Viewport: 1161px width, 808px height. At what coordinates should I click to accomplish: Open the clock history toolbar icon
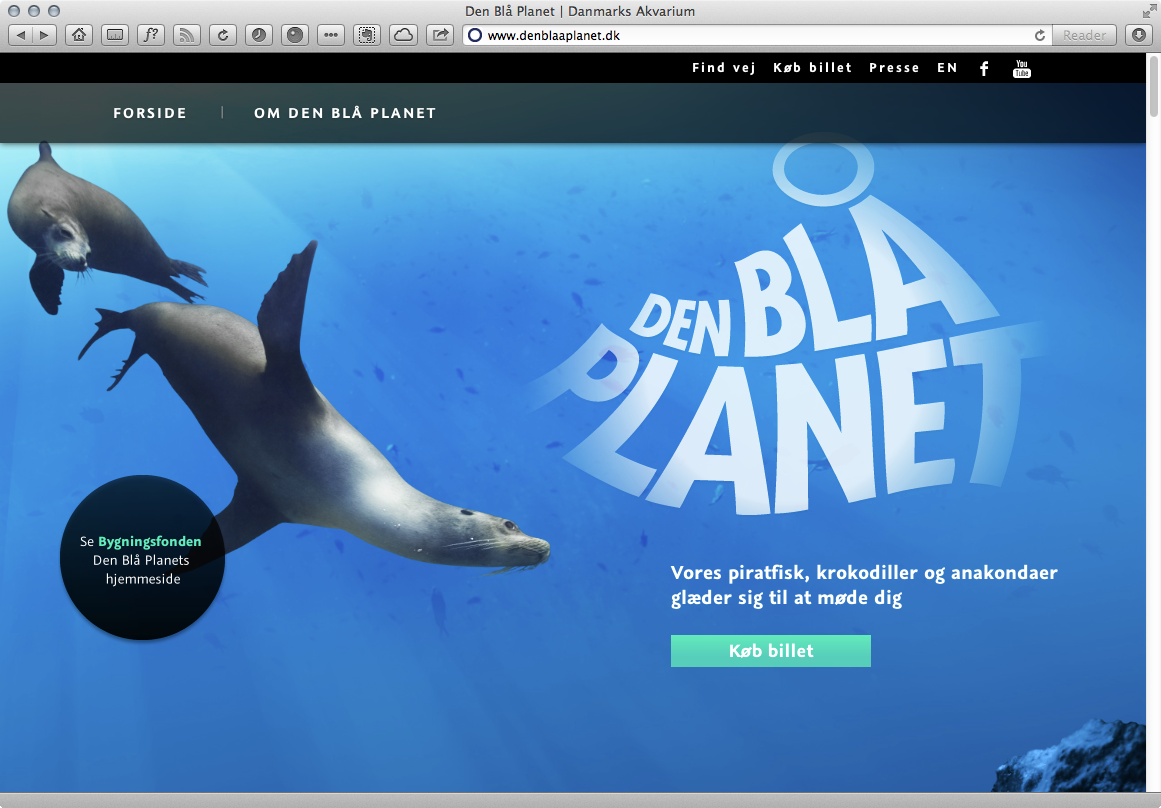[x=259, y=35]
